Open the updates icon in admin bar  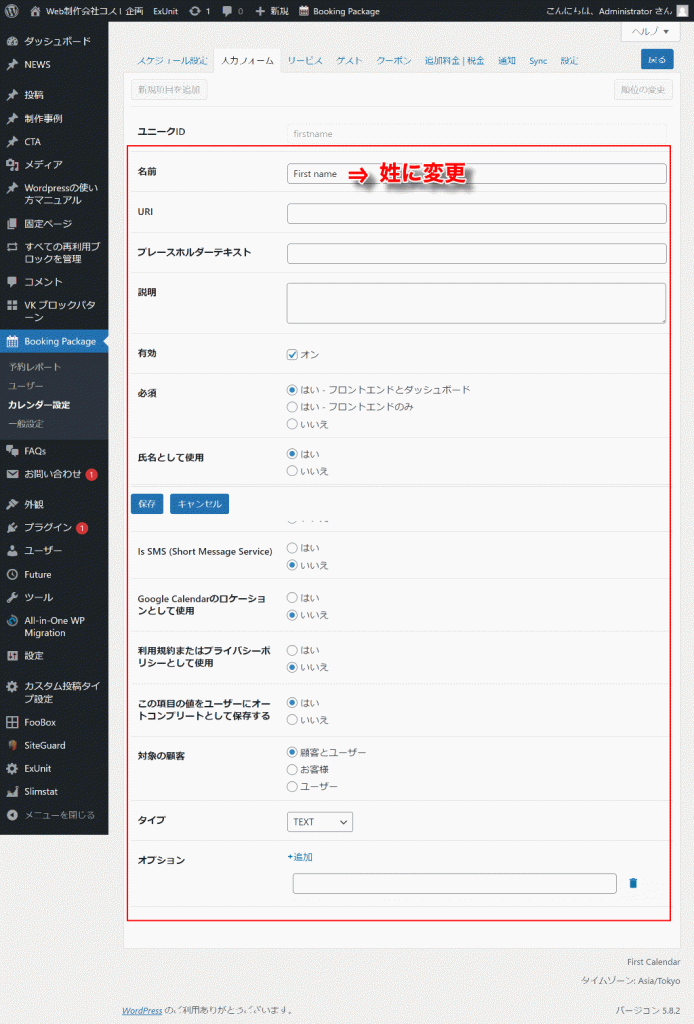tap(194, 11)
